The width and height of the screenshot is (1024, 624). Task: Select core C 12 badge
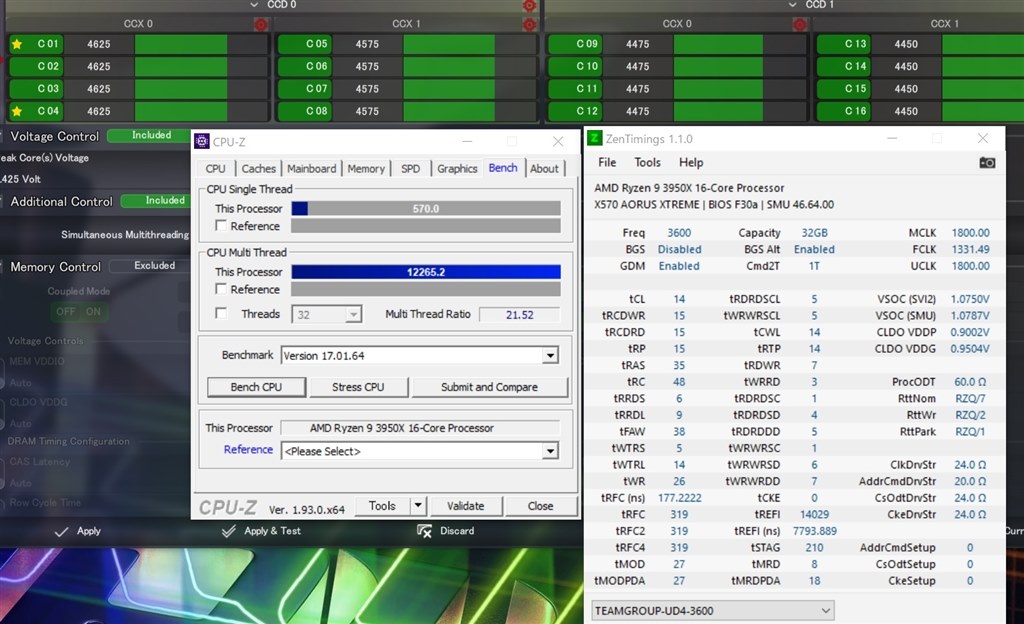(575, 111)
